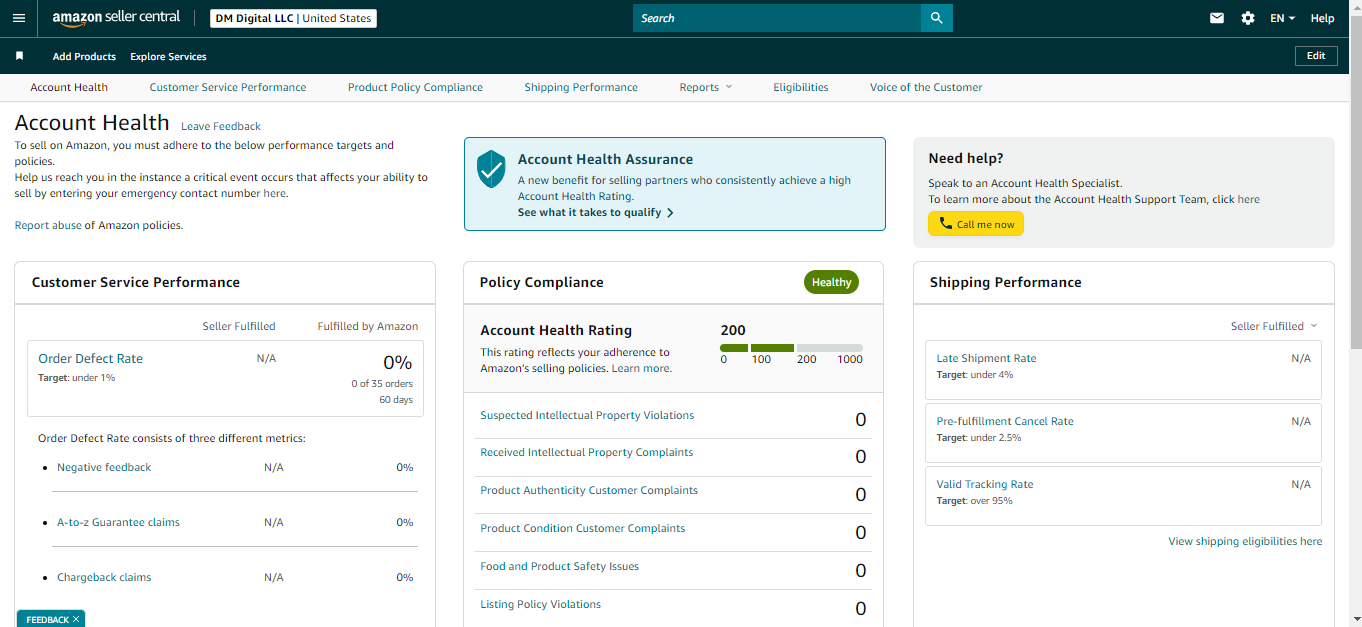Open Seller Fulfilled dropdown in Shipping Performance
Image resolution: width=1362 pixels, height=627 pixels.
coord(1274,326)
